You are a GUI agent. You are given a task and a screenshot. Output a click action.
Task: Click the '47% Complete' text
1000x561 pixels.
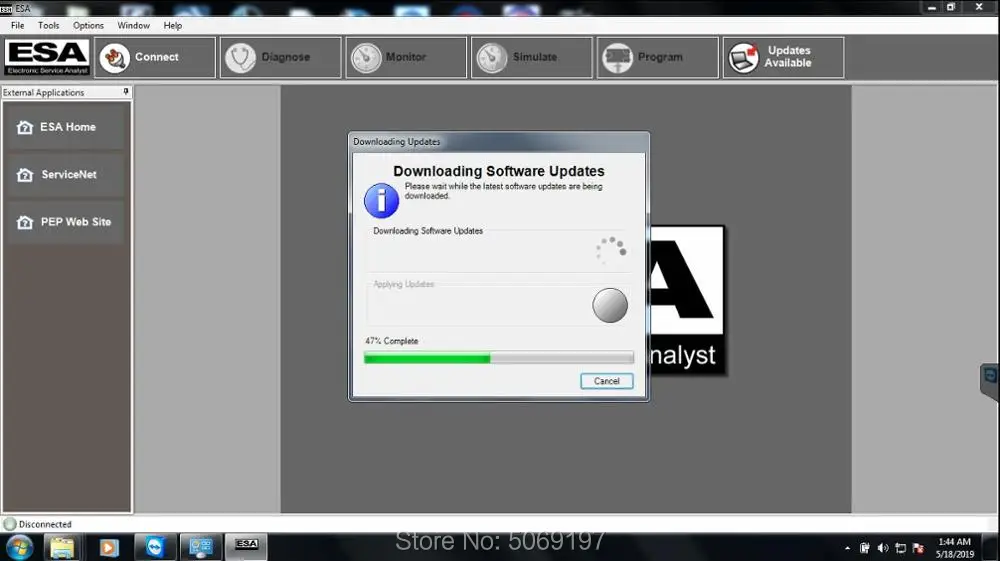392,341
